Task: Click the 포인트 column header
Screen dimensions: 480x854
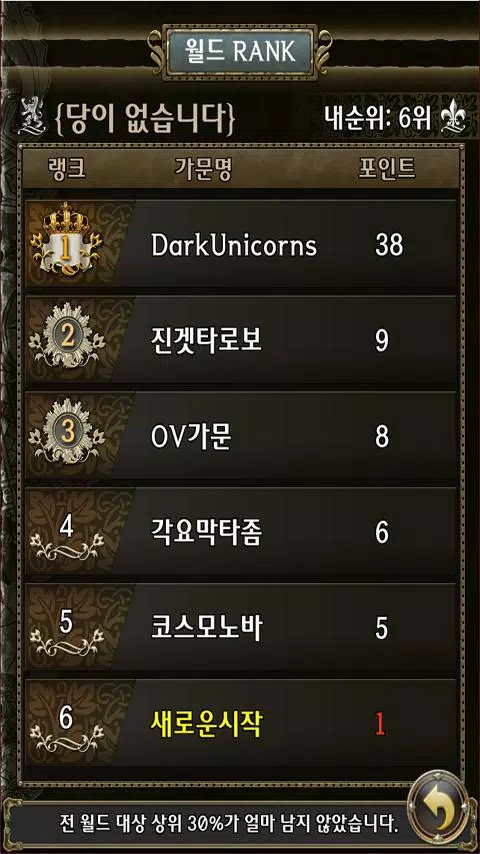Action: [x=387, y=169]
